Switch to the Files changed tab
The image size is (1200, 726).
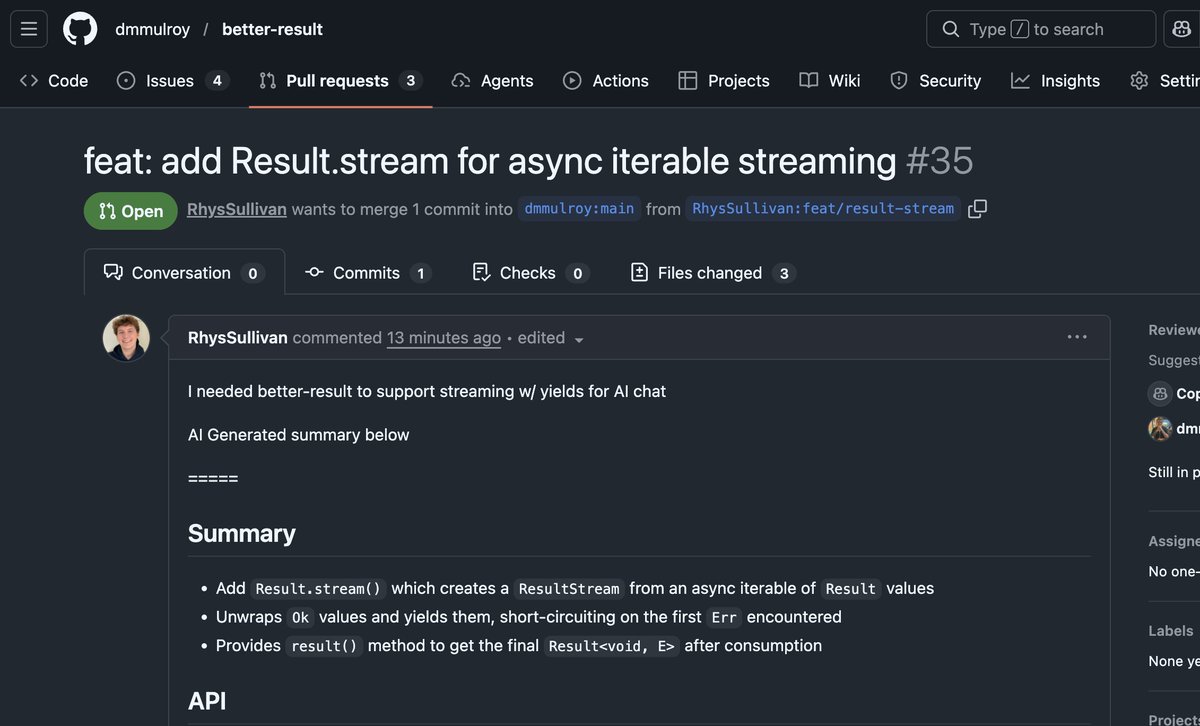point(713,273)
